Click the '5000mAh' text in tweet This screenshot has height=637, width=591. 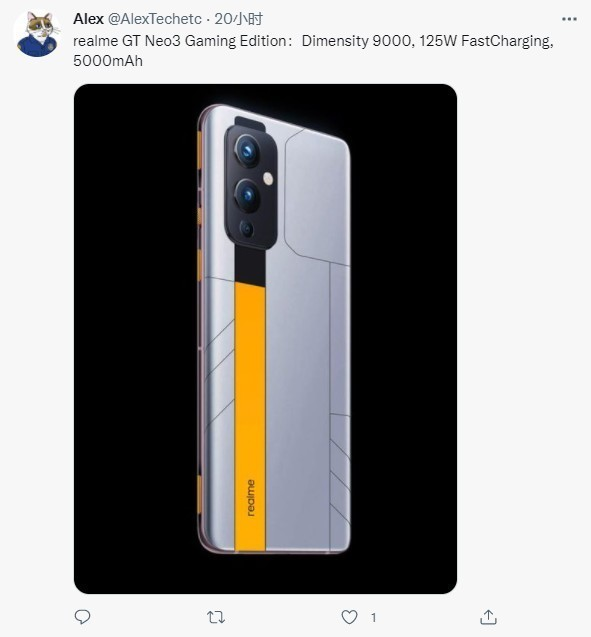(x=108, y=61)
